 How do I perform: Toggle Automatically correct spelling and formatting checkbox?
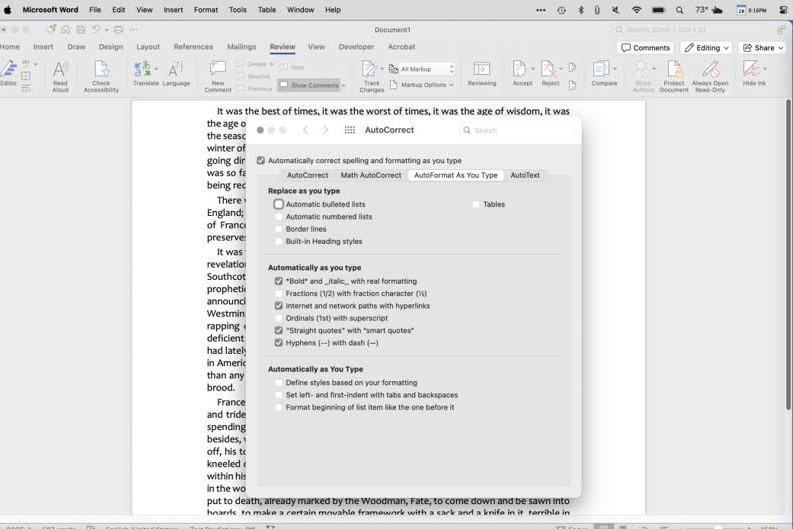[x=261, y=160]
